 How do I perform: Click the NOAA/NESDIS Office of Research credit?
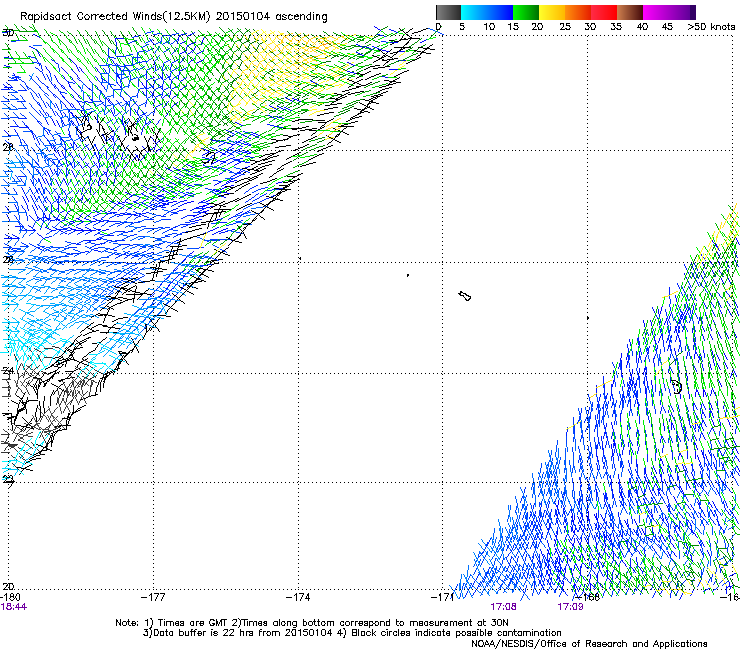click(x=589, y=644)
